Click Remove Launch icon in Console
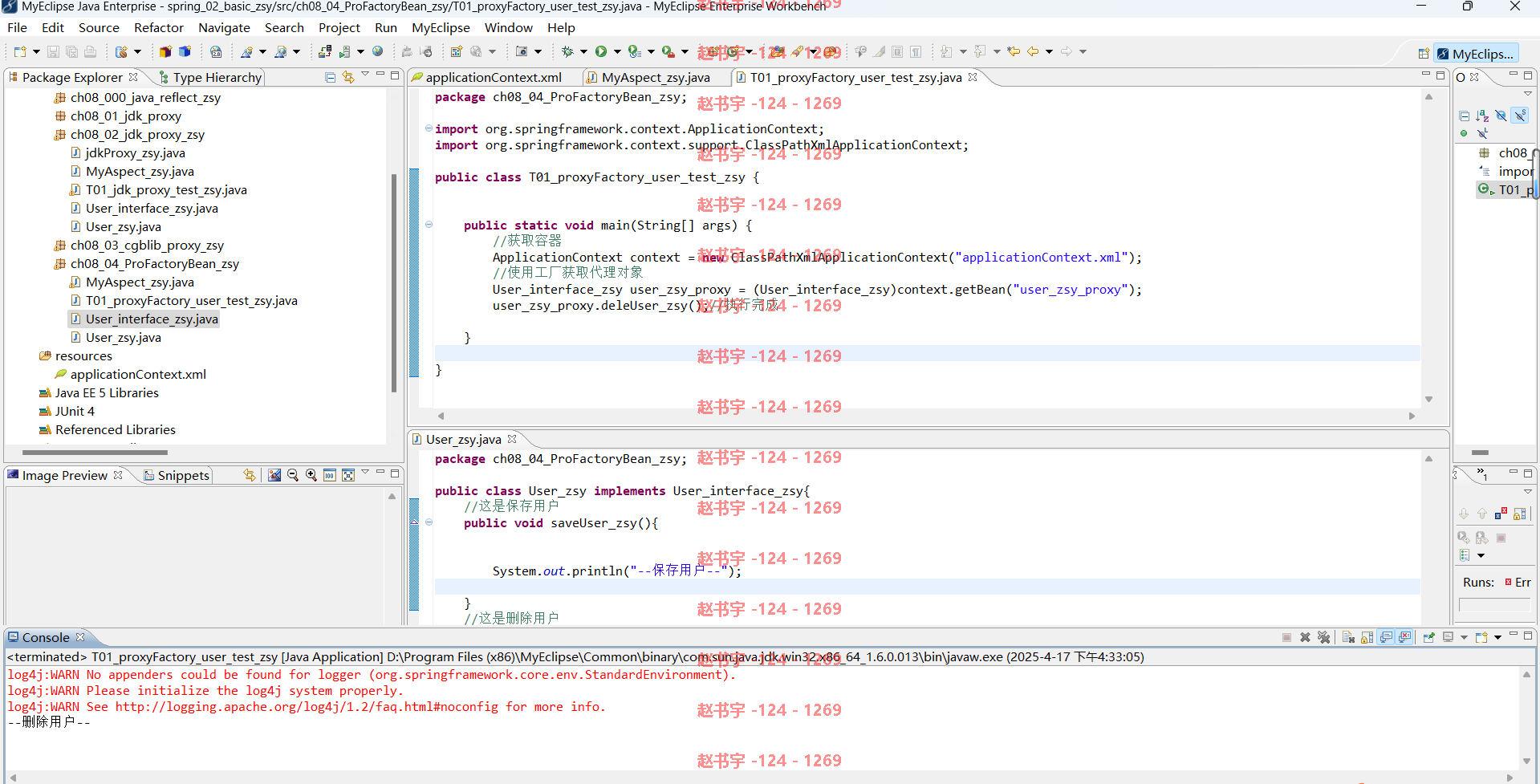 coord(1305,637)
